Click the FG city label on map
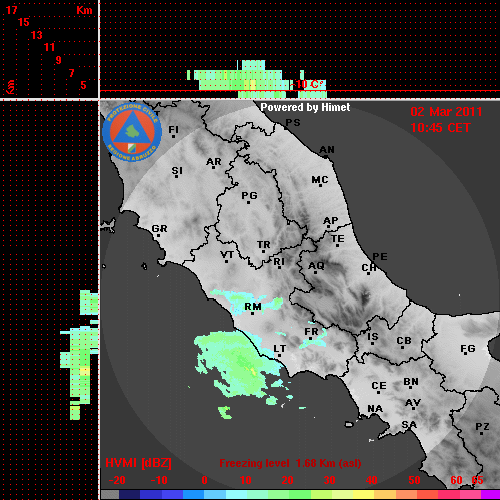Image resolution: width=500 pixels, height=500 pixels. pyautogui.click(x=468, y=349)
